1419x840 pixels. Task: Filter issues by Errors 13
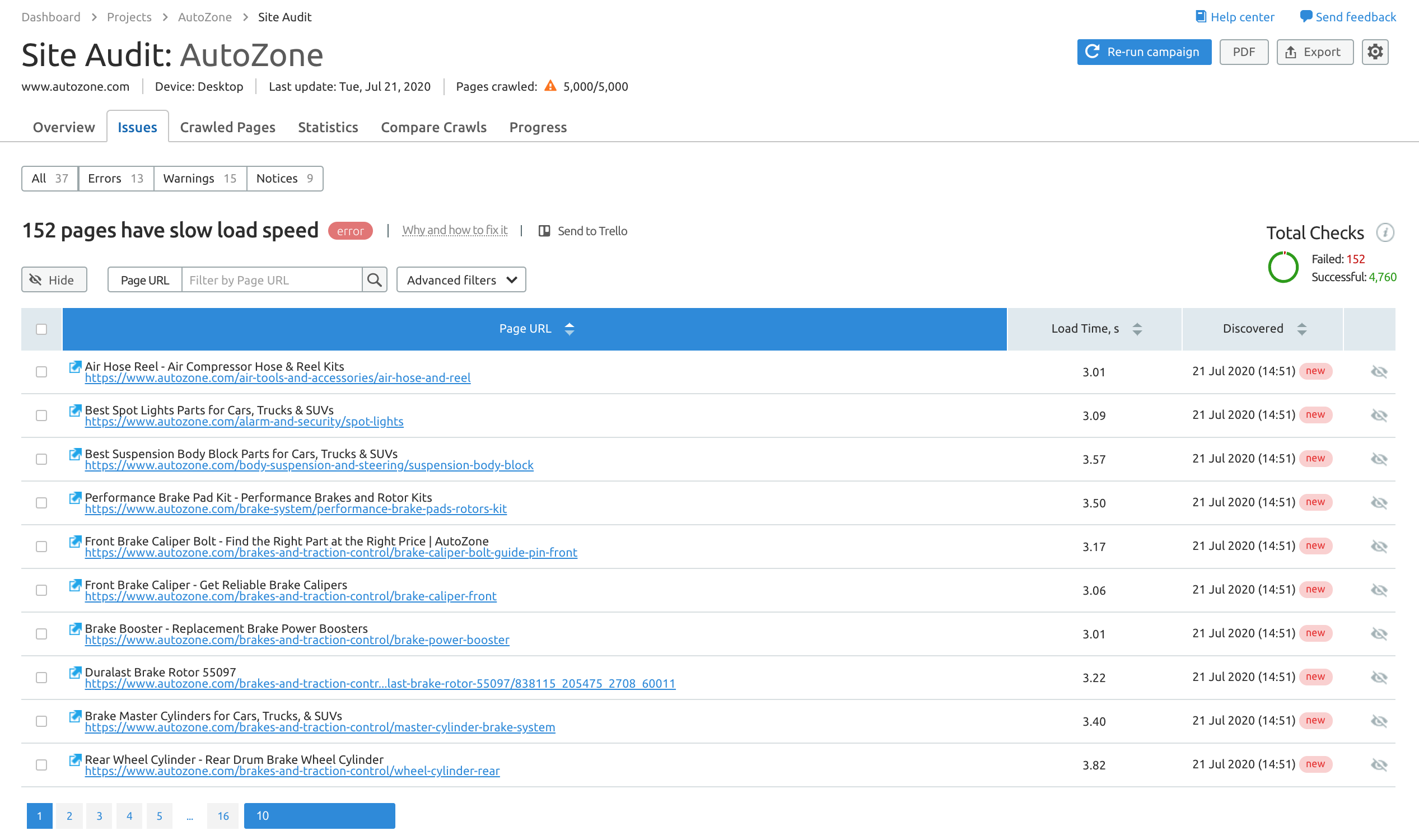click(x=115, y=178)
